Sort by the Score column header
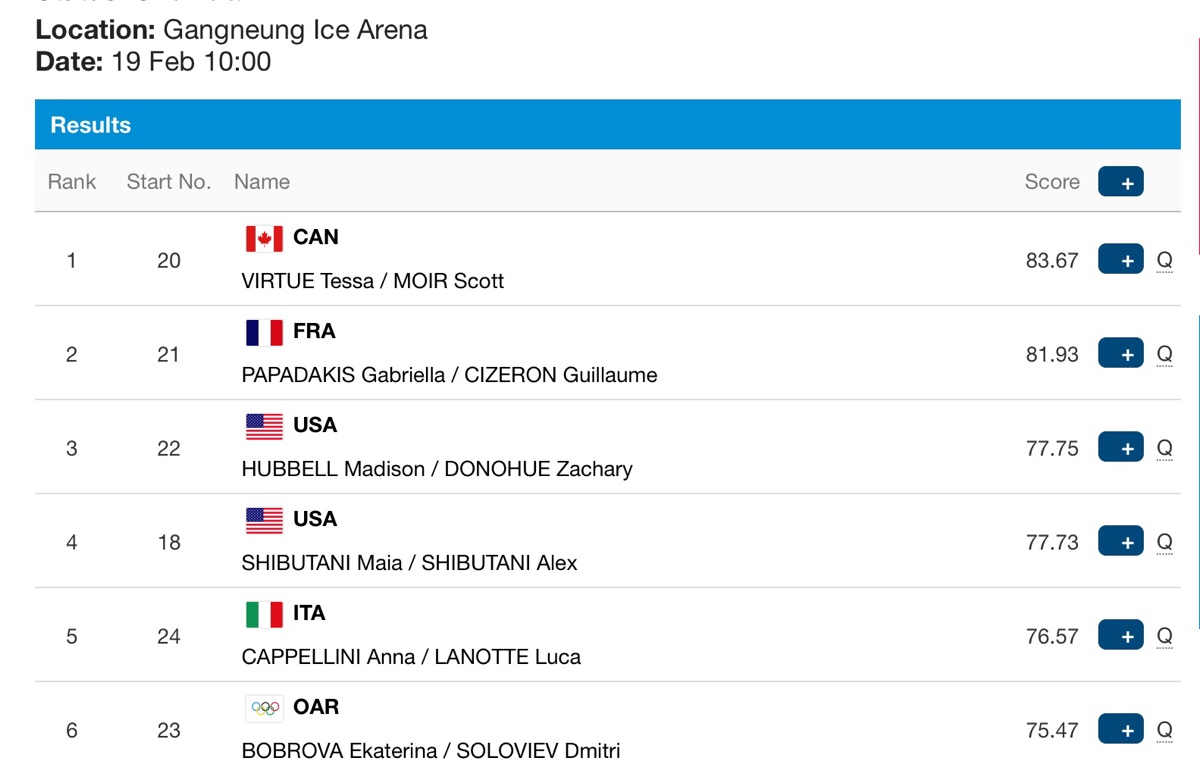 point(1052,182)
